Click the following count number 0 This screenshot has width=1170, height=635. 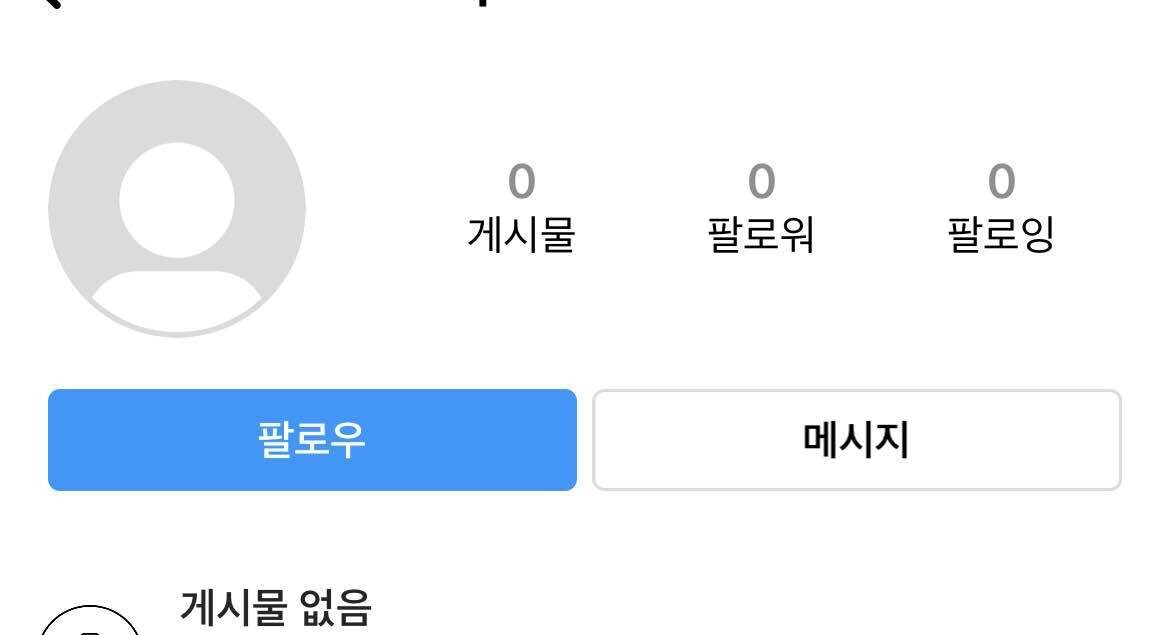coord(1003,180)
